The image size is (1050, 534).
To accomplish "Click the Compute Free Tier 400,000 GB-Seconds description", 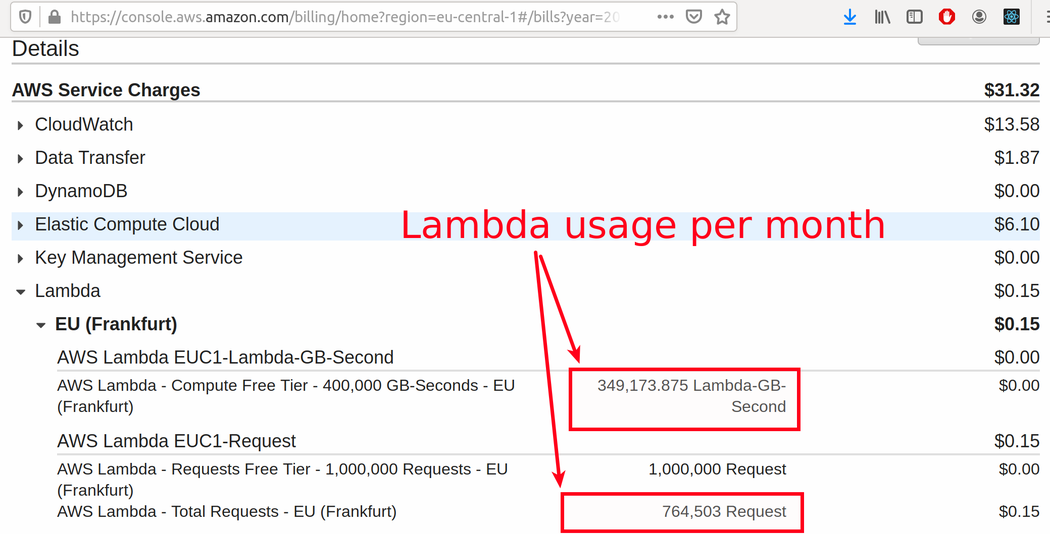I will (x=286, y=396).
